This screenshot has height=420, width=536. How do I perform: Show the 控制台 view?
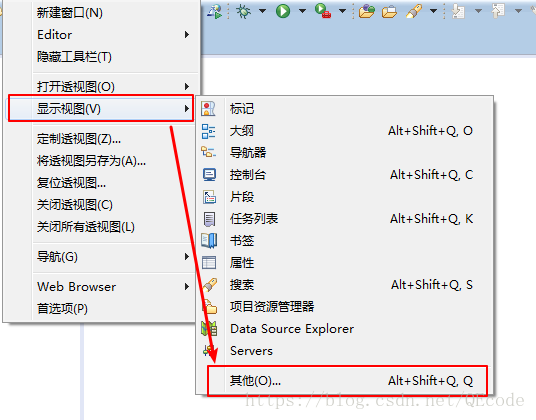pos(345,175)
